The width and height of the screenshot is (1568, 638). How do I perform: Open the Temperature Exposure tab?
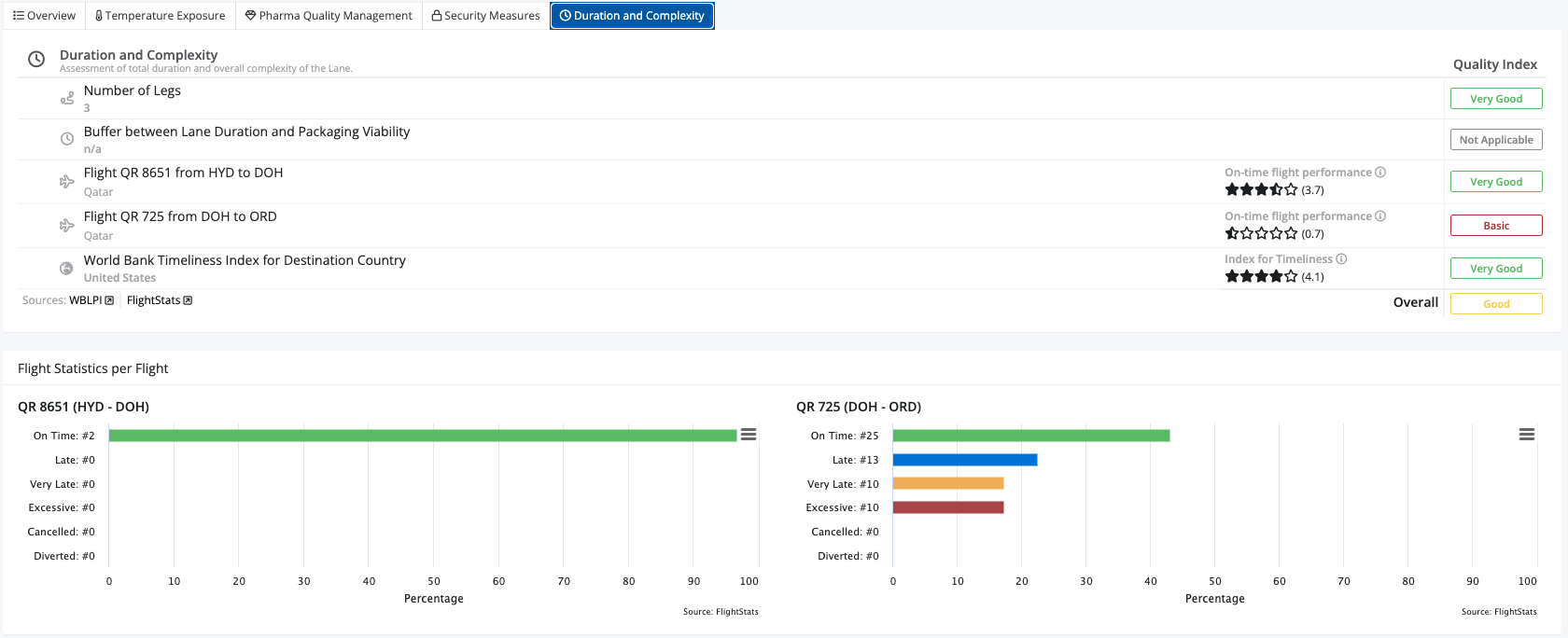tap(160, 16)
